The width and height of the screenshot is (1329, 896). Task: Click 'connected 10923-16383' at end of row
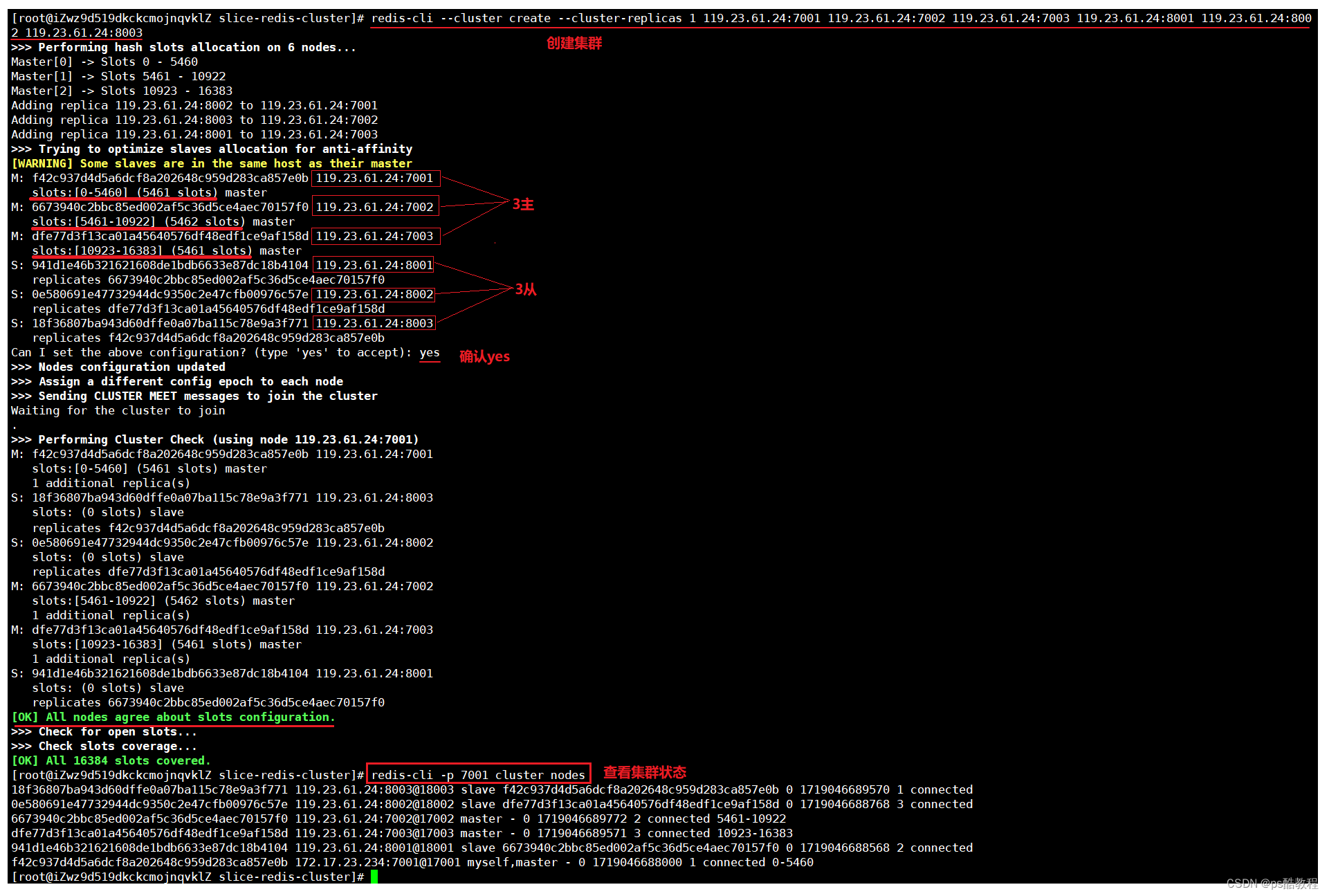click(720, 833)
